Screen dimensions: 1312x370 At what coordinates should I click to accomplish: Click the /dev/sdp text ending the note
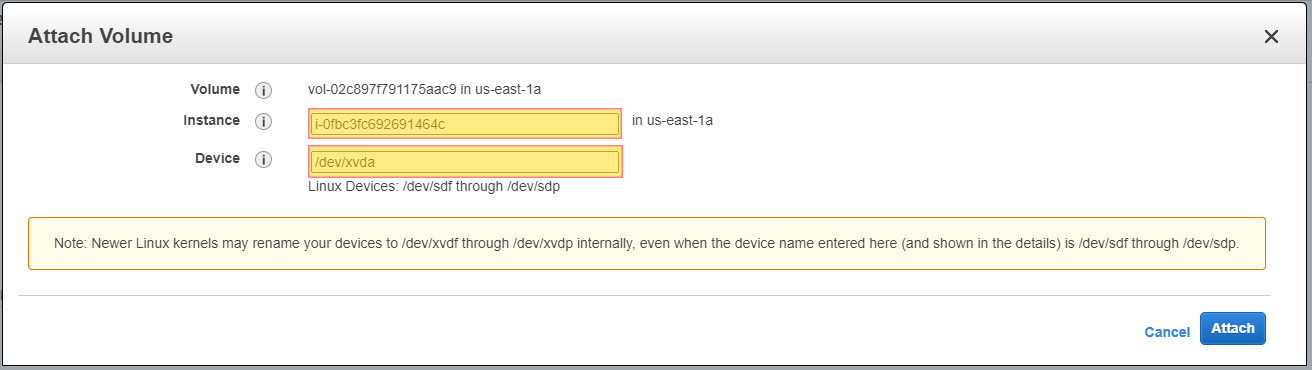point(1211,243)
